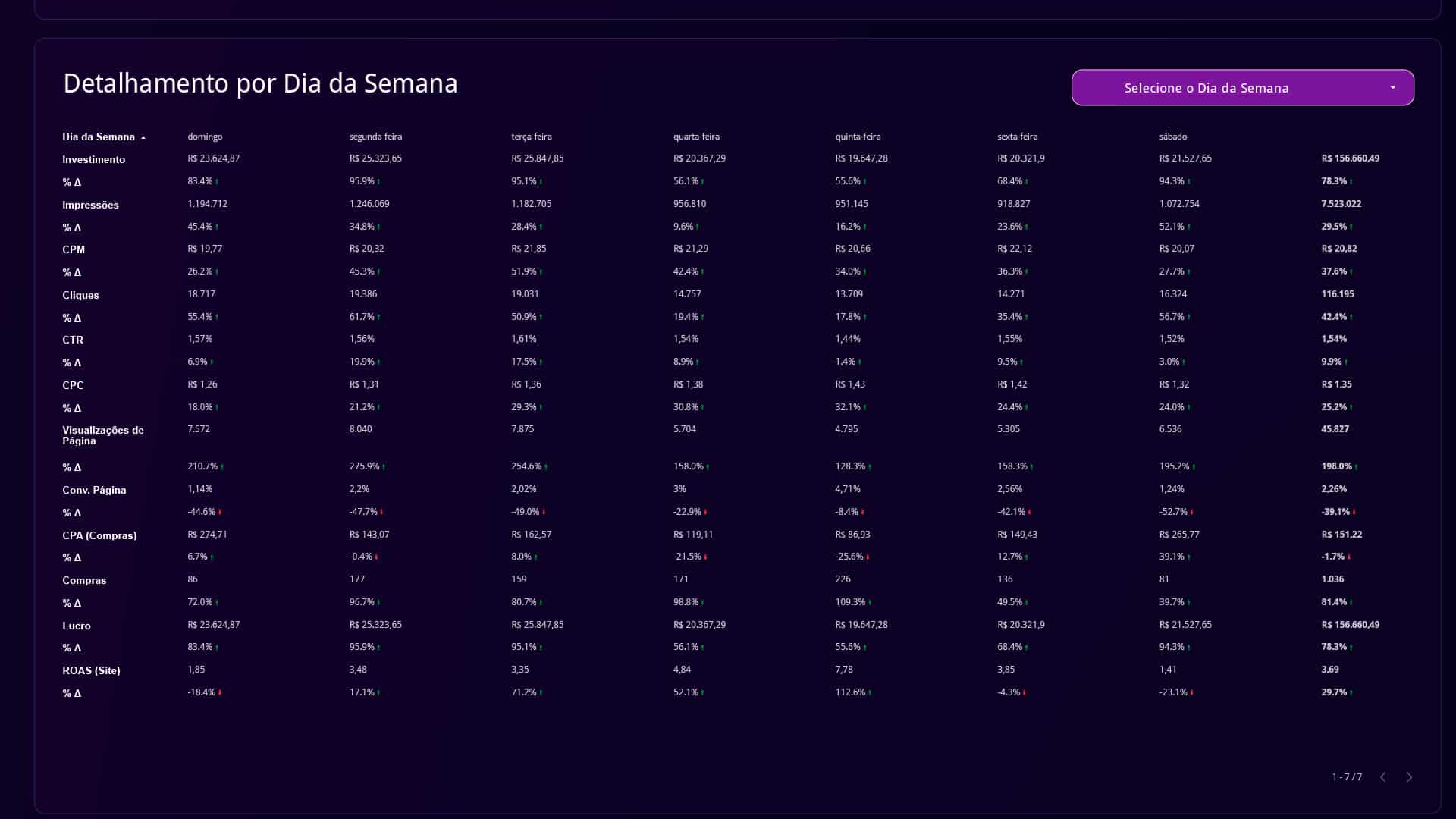Screen dimensions: 1456x819
Task: Click the Visualizações de Página row label
Action: tap(102, 435)
